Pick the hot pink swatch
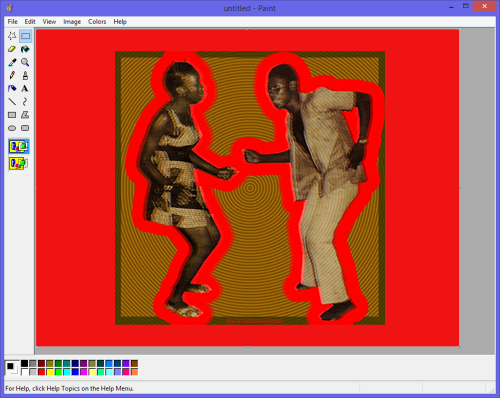The image size is (500, 398). (126, 372)
